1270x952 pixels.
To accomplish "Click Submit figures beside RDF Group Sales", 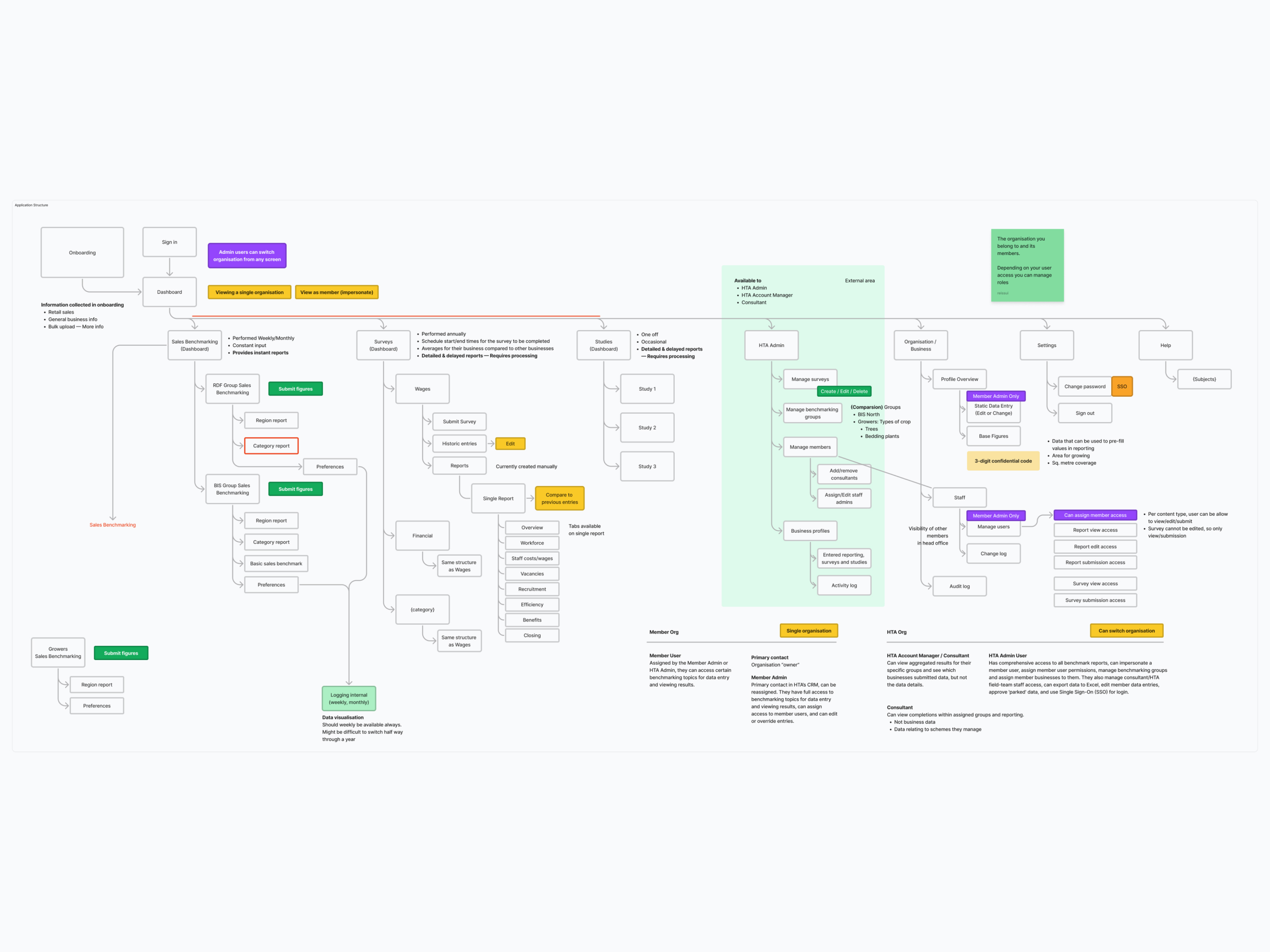I will pyautogui.click(x=295, y=389).
